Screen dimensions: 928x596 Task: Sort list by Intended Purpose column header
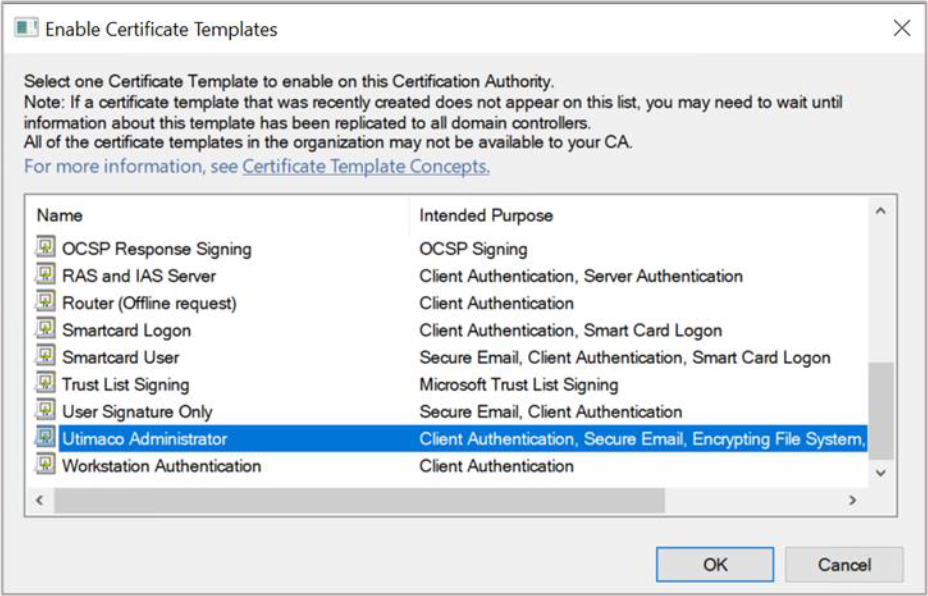(486, 215)
